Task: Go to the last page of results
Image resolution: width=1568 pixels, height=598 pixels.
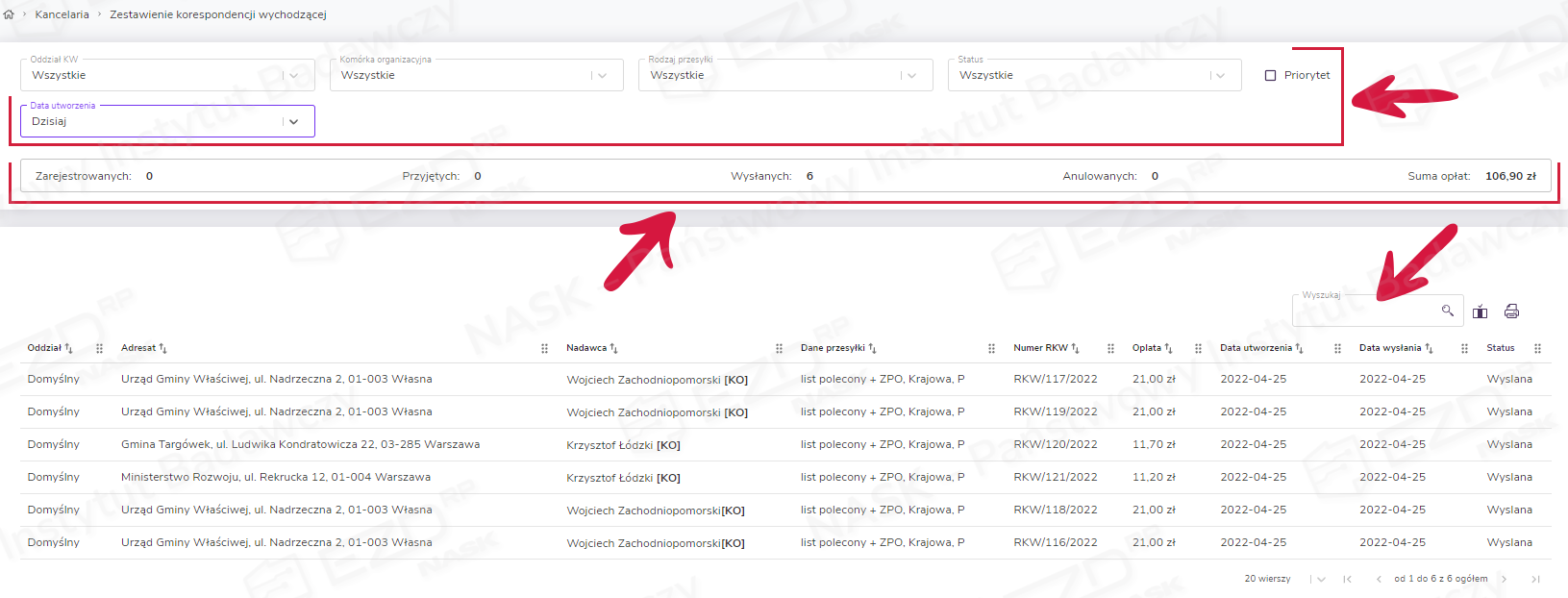Action: click(1535, 579)
